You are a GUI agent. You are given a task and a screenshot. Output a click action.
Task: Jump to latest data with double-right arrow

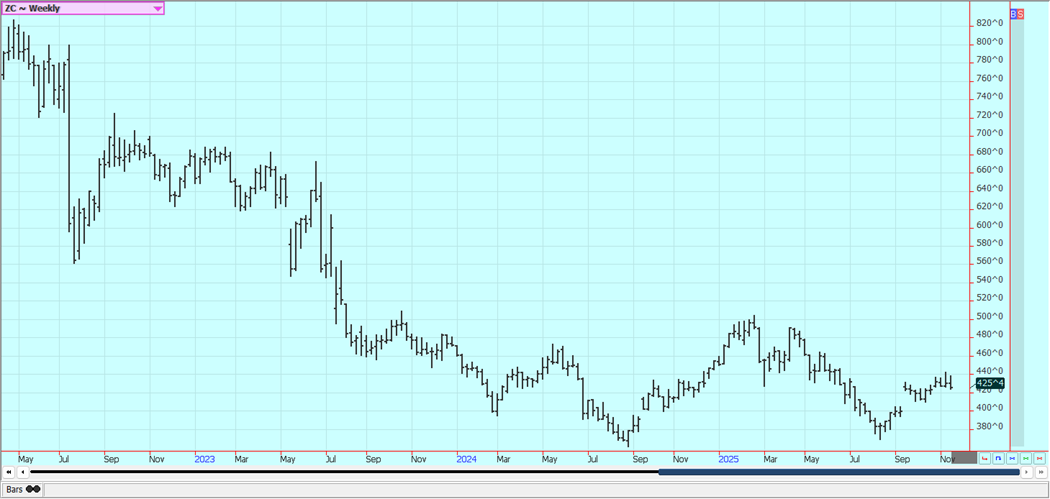click(1041, 472)
